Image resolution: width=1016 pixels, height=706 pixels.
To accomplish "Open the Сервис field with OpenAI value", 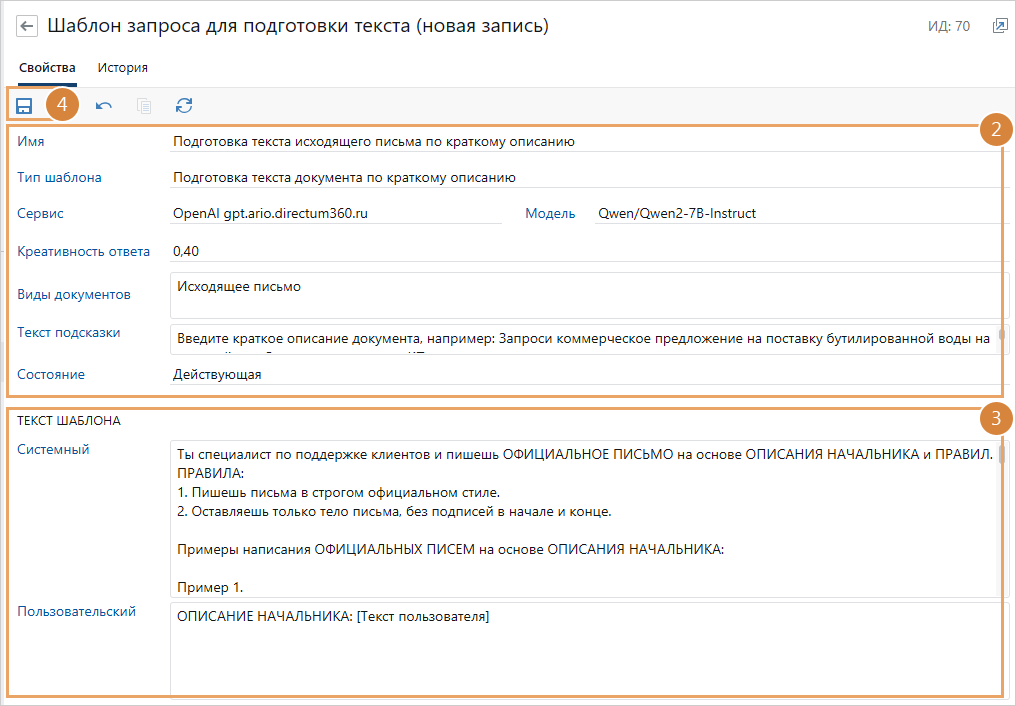I will point(336,214).
